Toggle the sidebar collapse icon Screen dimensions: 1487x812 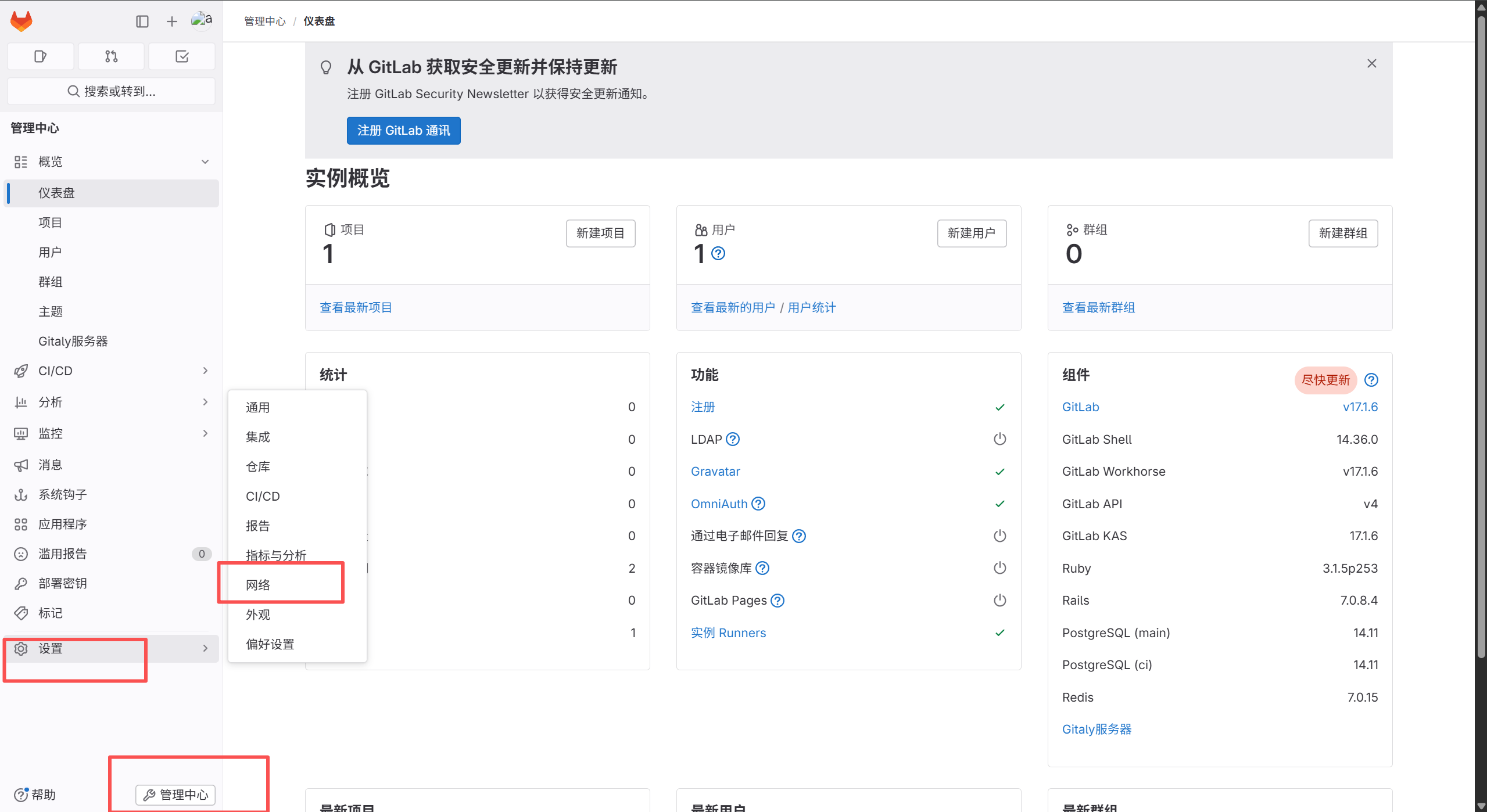coord(142,21)
